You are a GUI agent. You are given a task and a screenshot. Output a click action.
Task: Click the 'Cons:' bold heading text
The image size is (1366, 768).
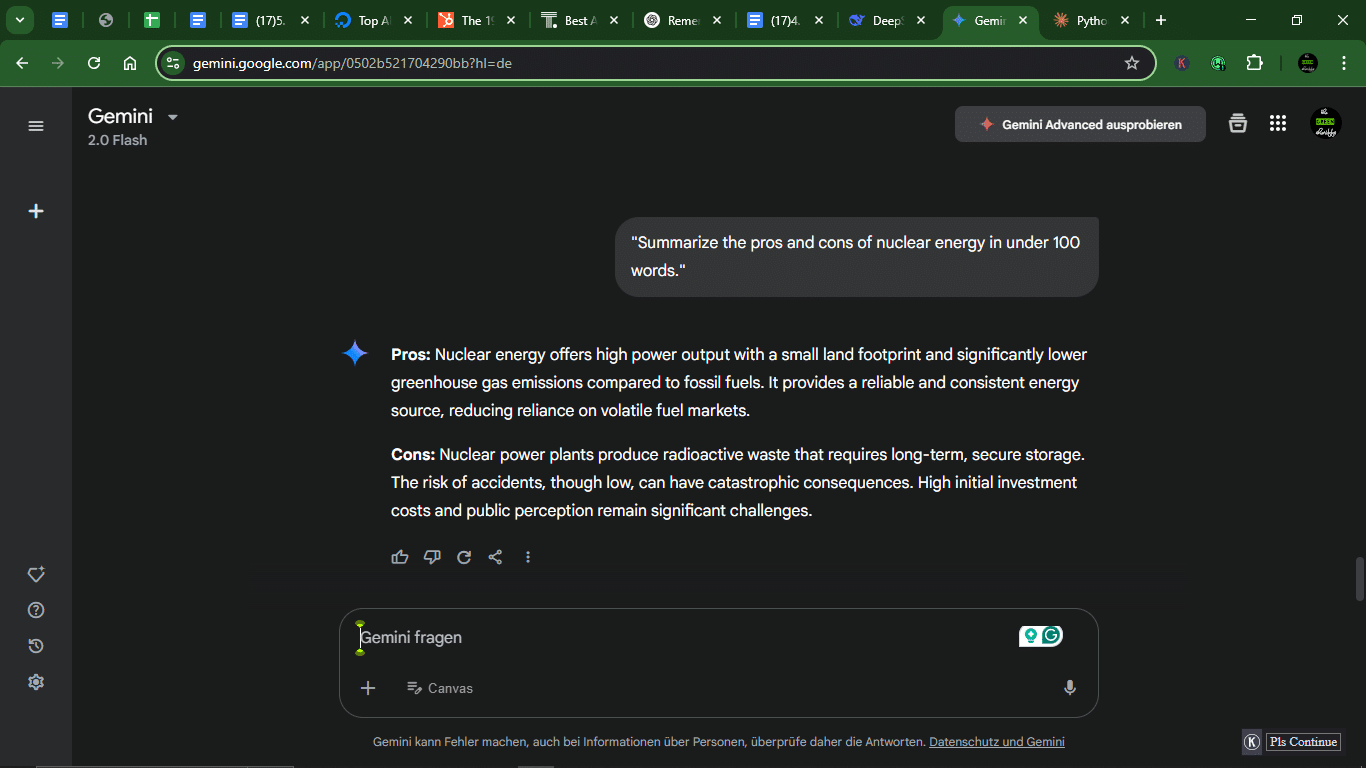[x=413, y=454]
